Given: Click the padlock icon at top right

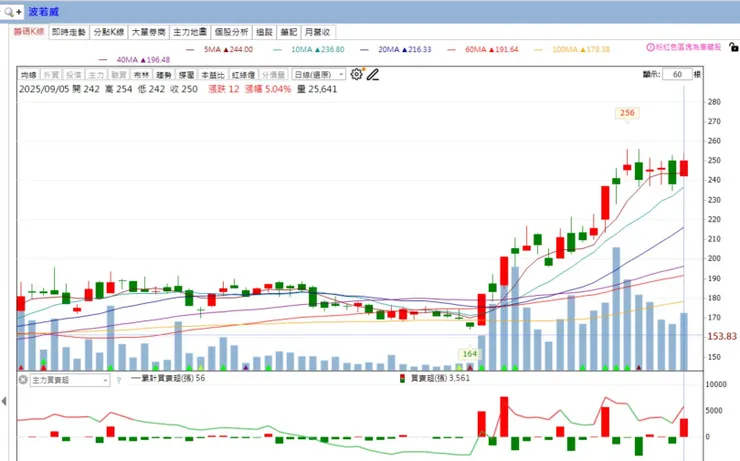Looking at the screenshot, I should click(x=733, y=47).
